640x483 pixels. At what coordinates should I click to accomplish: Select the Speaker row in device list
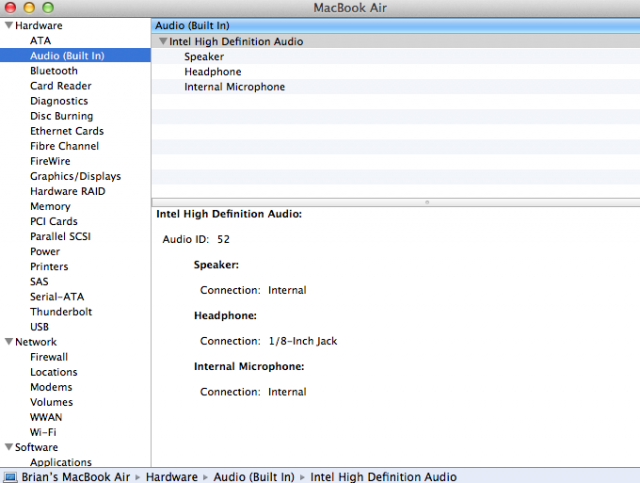point(396,56)
